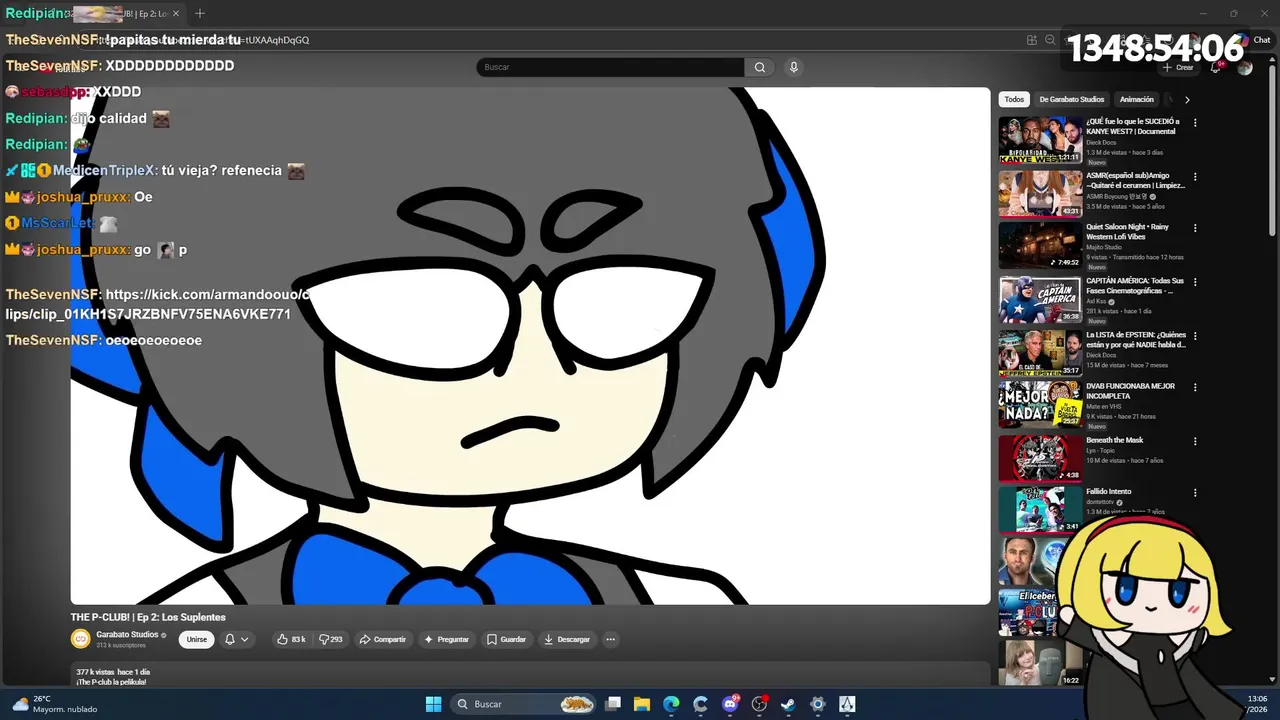Open notification bell dropdown beside Unirse
This screenshot has width=1280, height=720.
pos(236,639)
